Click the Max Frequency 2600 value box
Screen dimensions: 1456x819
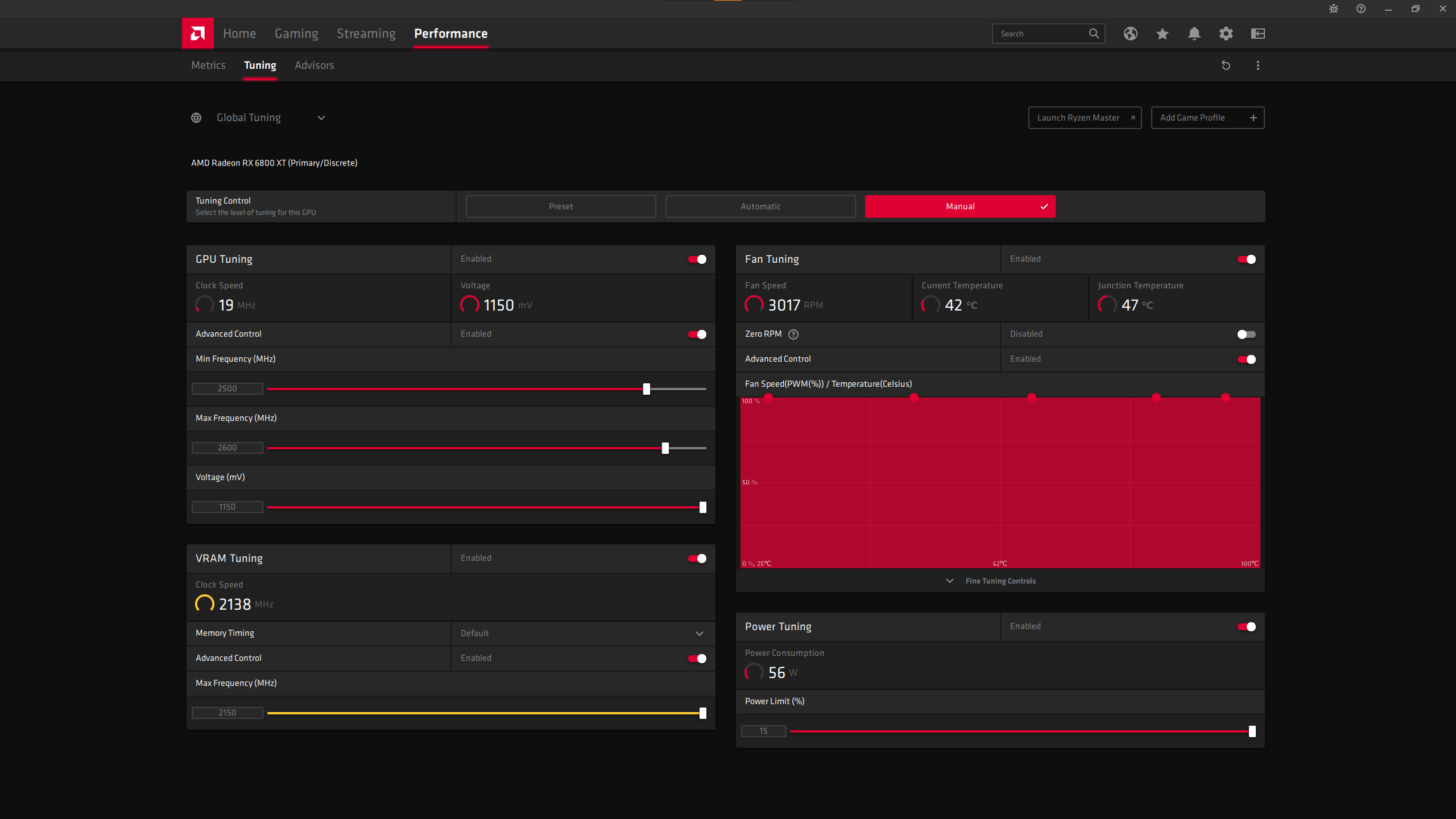click(227, 448)
